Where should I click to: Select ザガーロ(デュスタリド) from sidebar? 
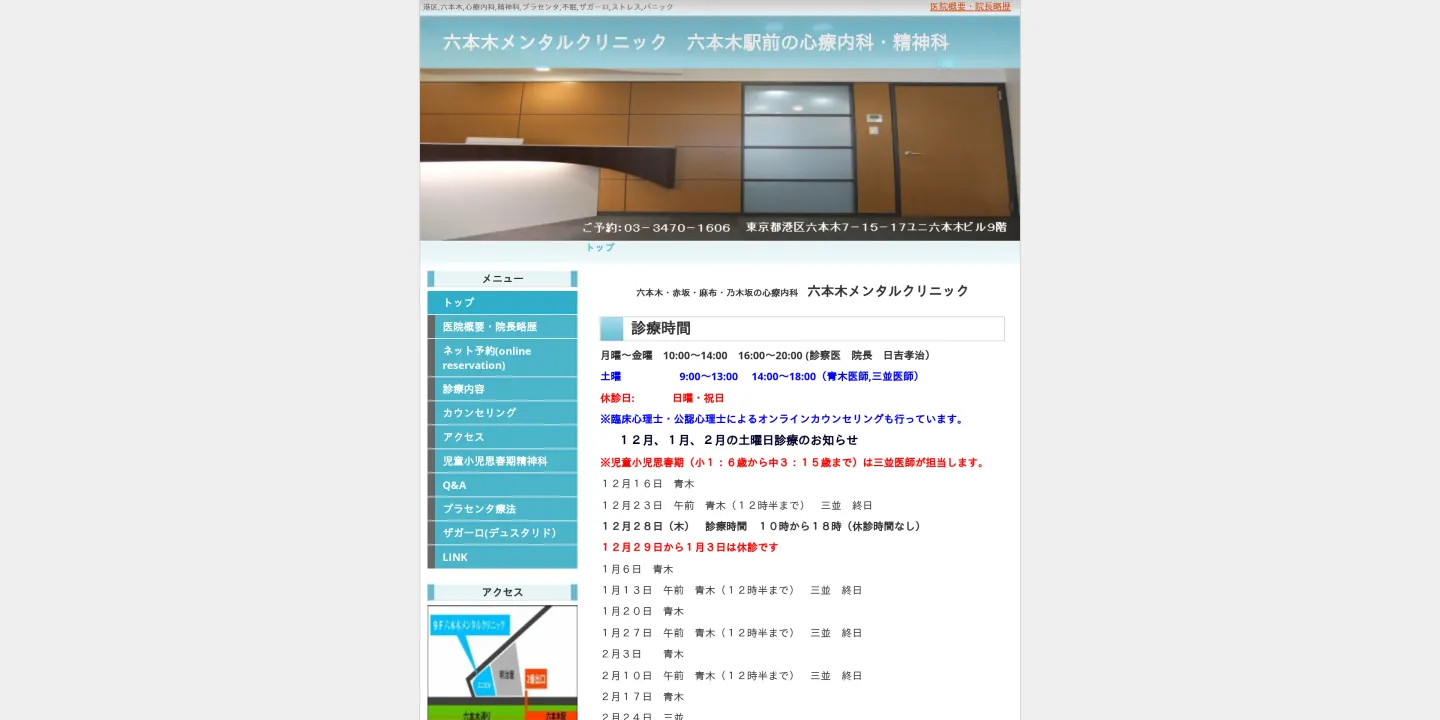[x=499, y=532]
